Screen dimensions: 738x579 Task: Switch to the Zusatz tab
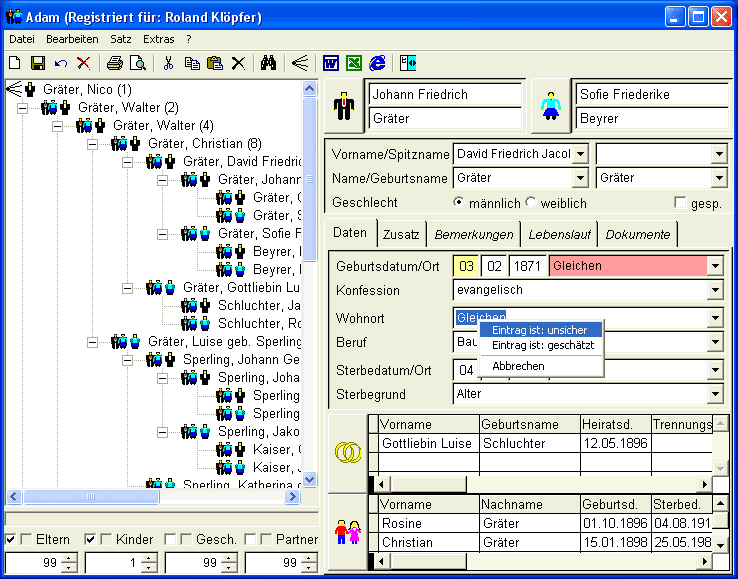pyautogui.click(x=401, y=234)
